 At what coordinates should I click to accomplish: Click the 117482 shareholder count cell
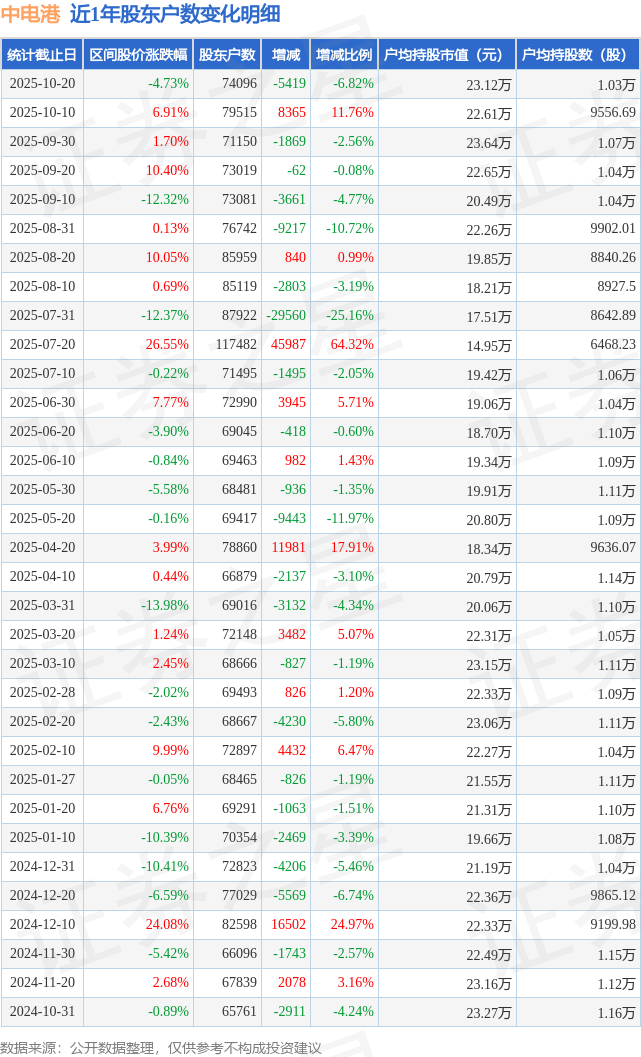(x=236, y=344)
